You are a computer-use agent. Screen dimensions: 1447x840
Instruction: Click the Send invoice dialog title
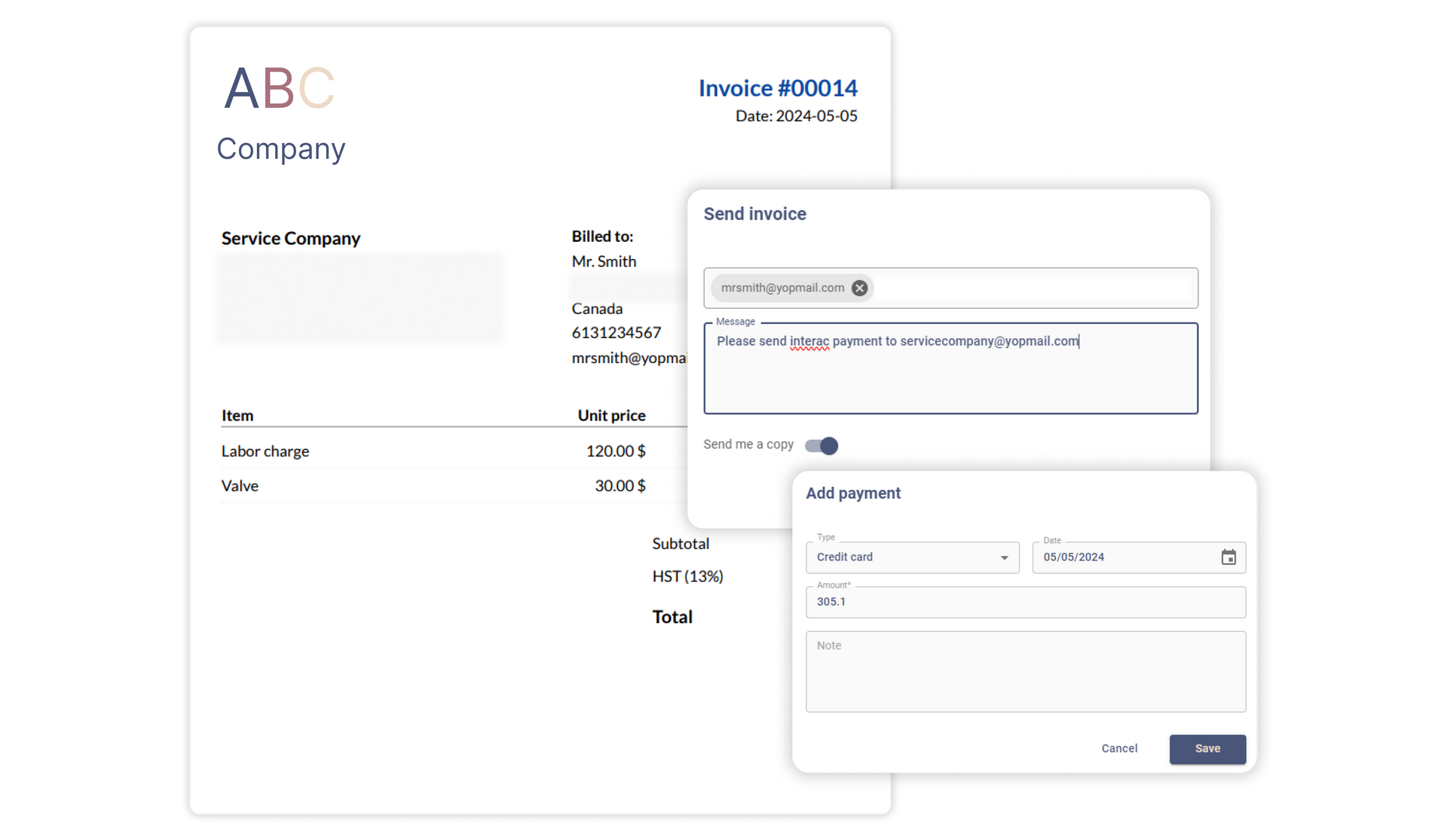[753, 213]
